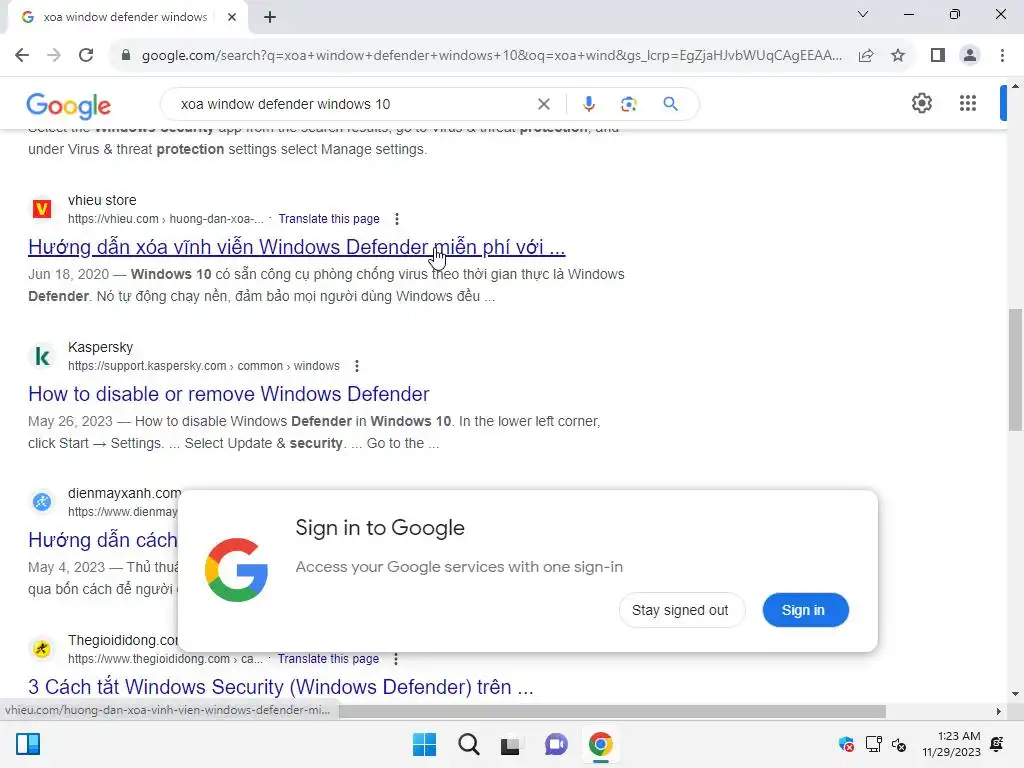Click in the Google search input field

pyautogui.click(x=353, y=104)
